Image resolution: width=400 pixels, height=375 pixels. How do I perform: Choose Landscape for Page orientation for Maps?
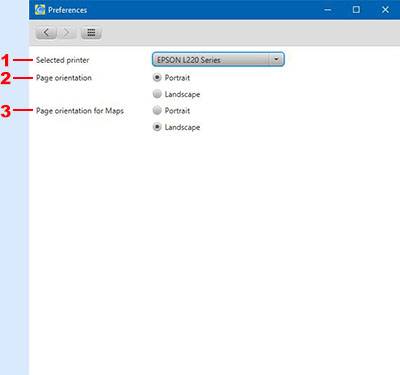pos(157,127)
